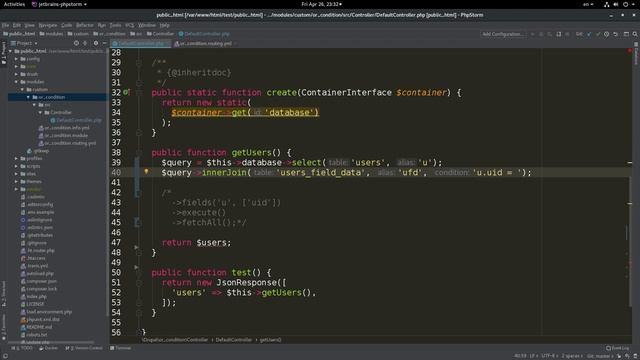
Task: Open the Docker tool window
Action: [x=49, y=348]
